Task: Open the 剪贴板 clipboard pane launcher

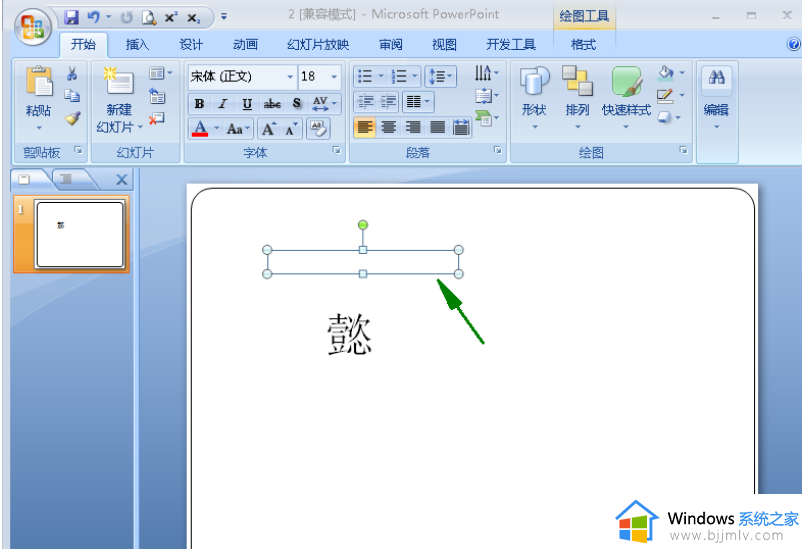Action: pos(78,150)
